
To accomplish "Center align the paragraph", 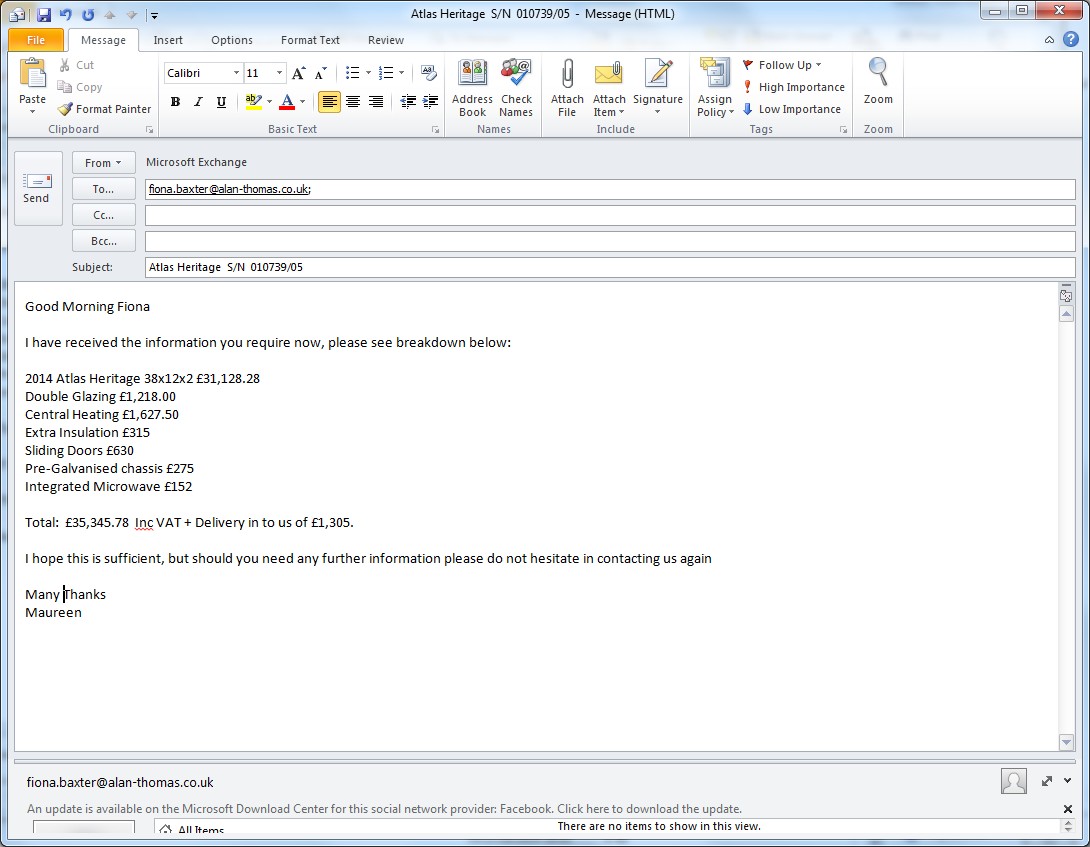I will pos(352,102).
